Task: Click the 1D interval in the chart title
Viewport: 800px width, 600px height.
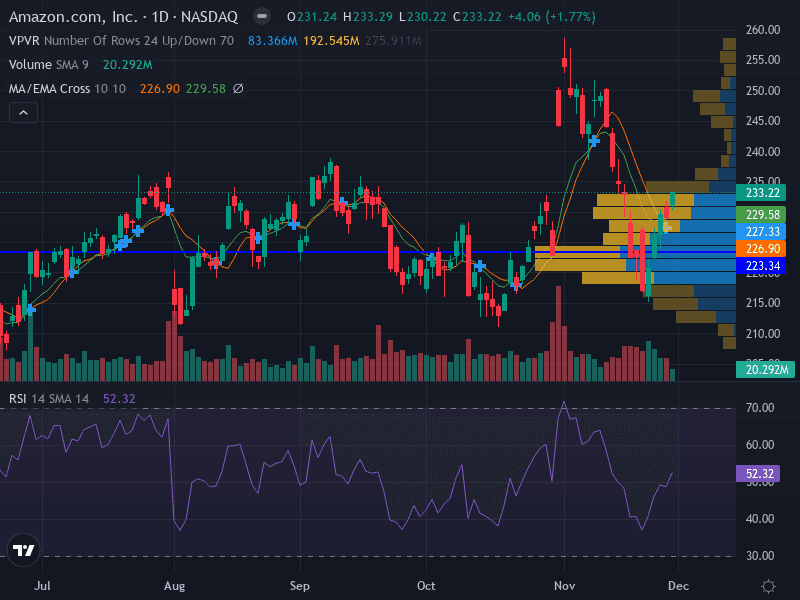Action: pos(160,17)
